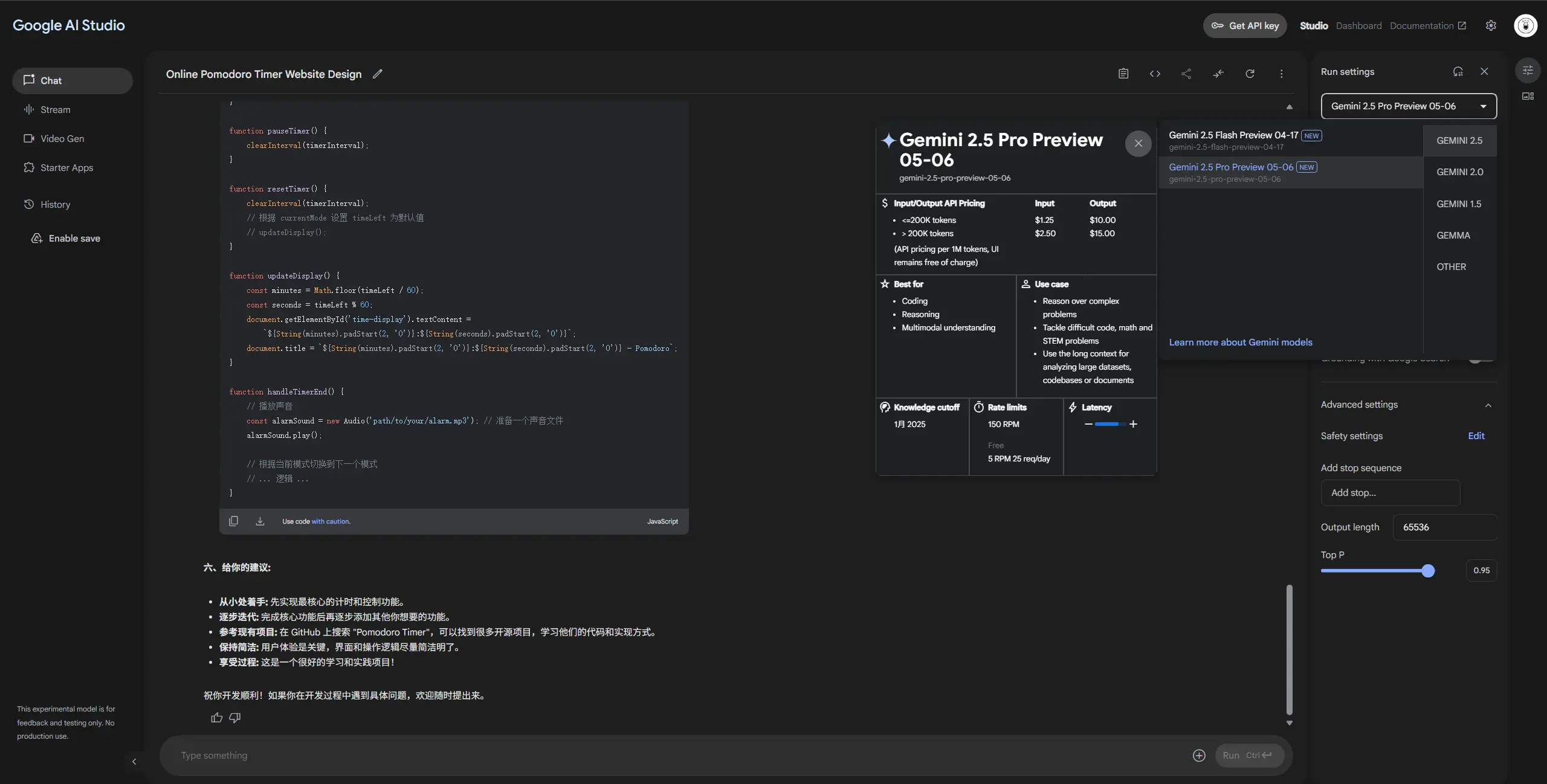Open the system instructions clipboard icon
Image resolution: width=1547 pixels, height=784 pixels.
(x=1123, y=74)
